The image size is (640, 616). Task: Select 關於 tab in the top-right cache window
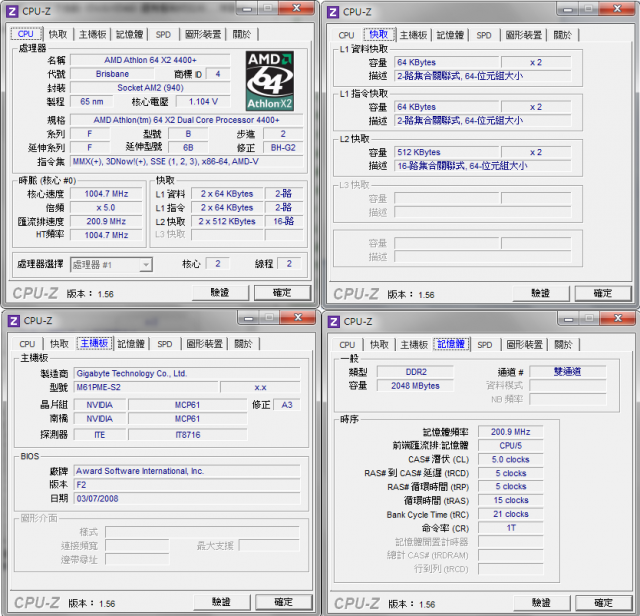(x=562, y=35)
